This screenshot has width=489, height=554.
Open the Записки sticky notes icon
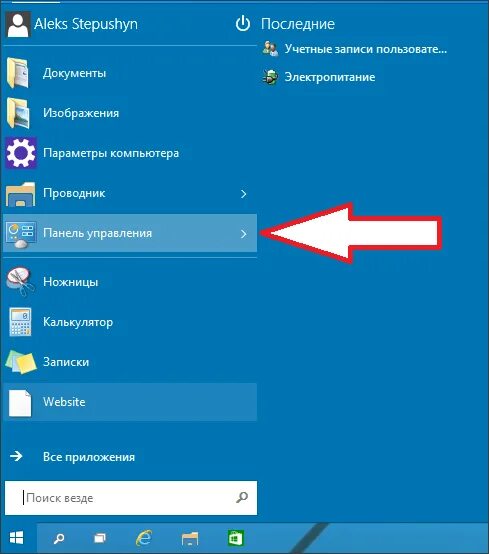click(21, 362)
